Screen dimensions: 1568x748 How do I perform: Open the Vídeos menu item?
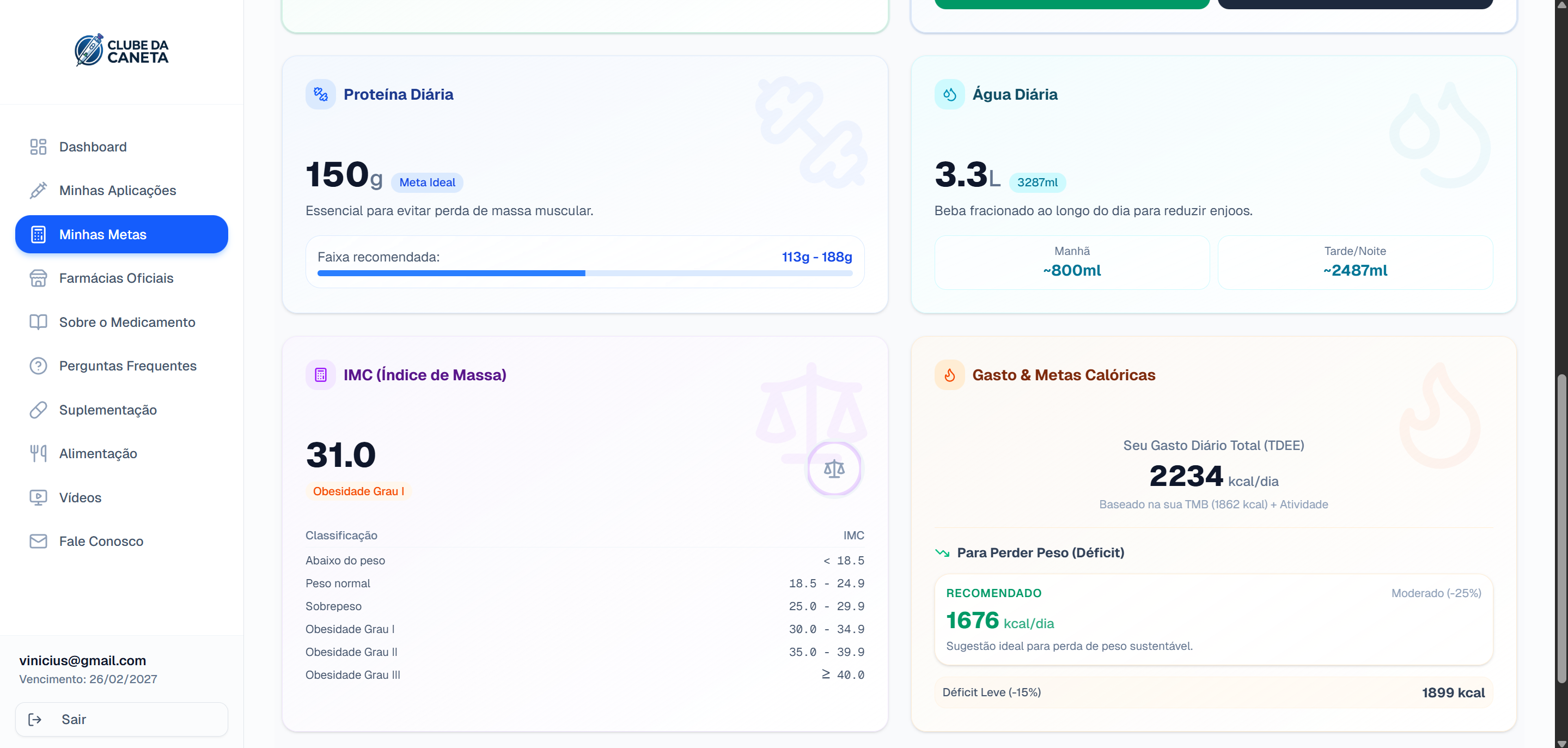[x=80, y=497]
